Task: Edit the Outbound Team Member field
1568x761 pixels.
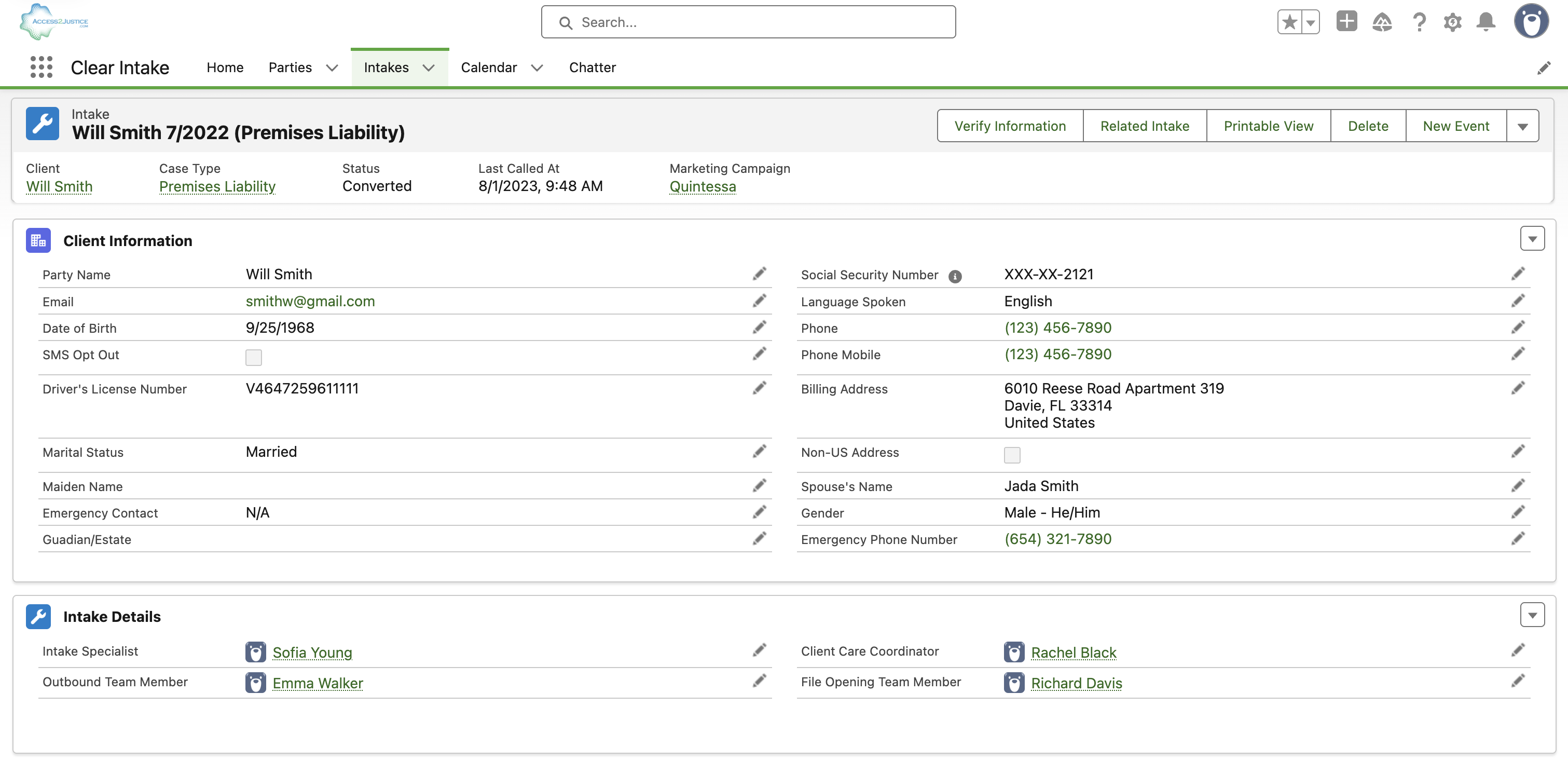Action: (759, 681)
